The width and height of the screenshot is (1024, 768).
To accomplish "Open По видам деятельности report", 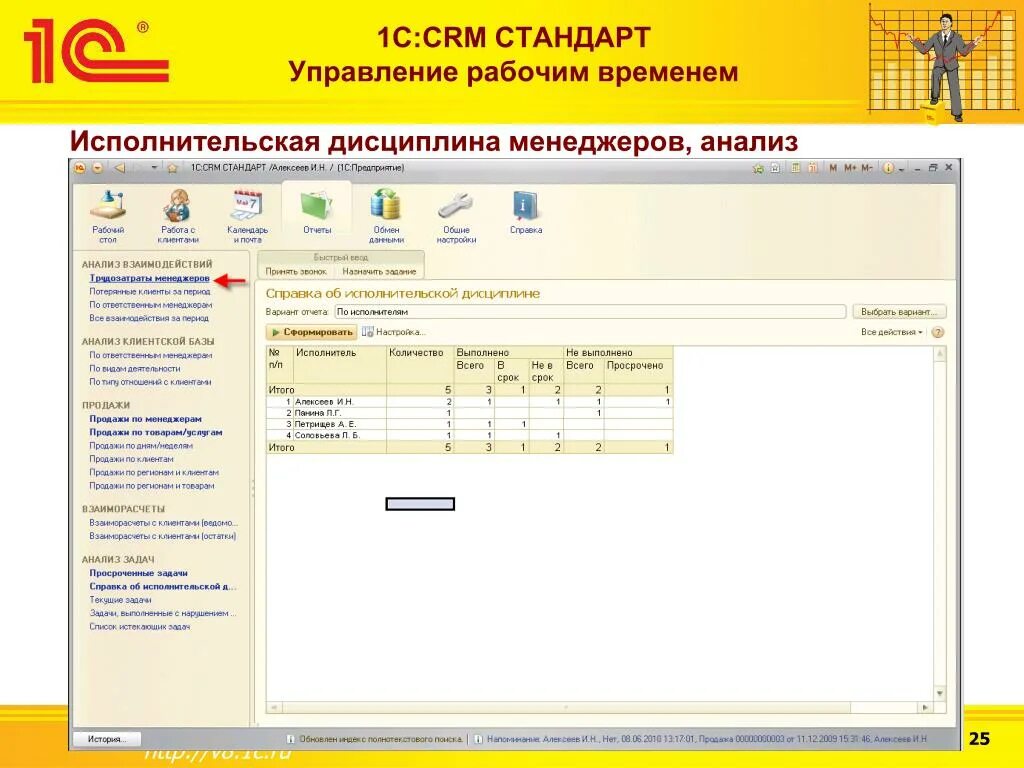I will [135, 368].
